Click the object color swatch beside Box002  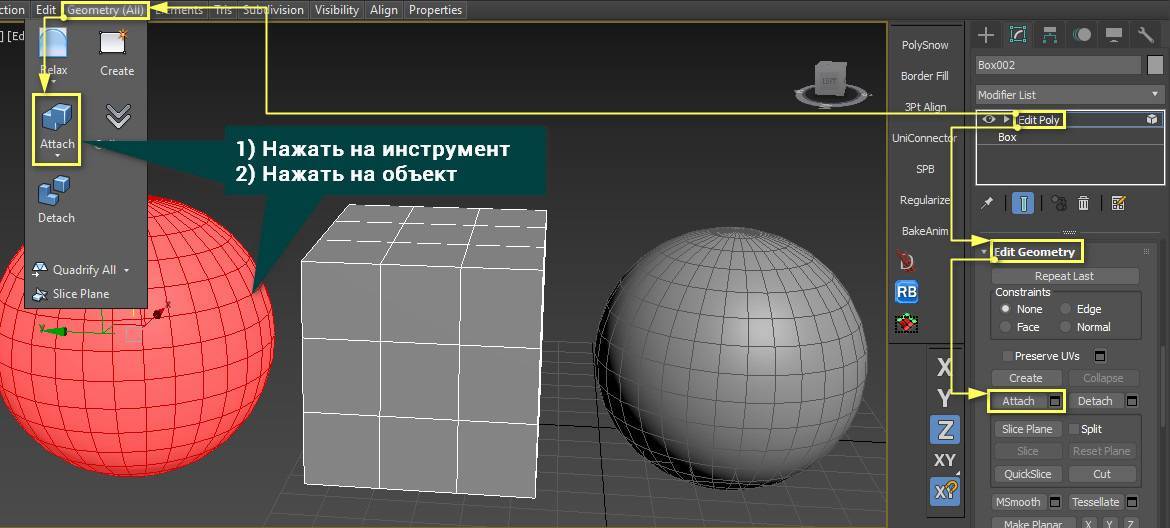(x=1155, y=65)
